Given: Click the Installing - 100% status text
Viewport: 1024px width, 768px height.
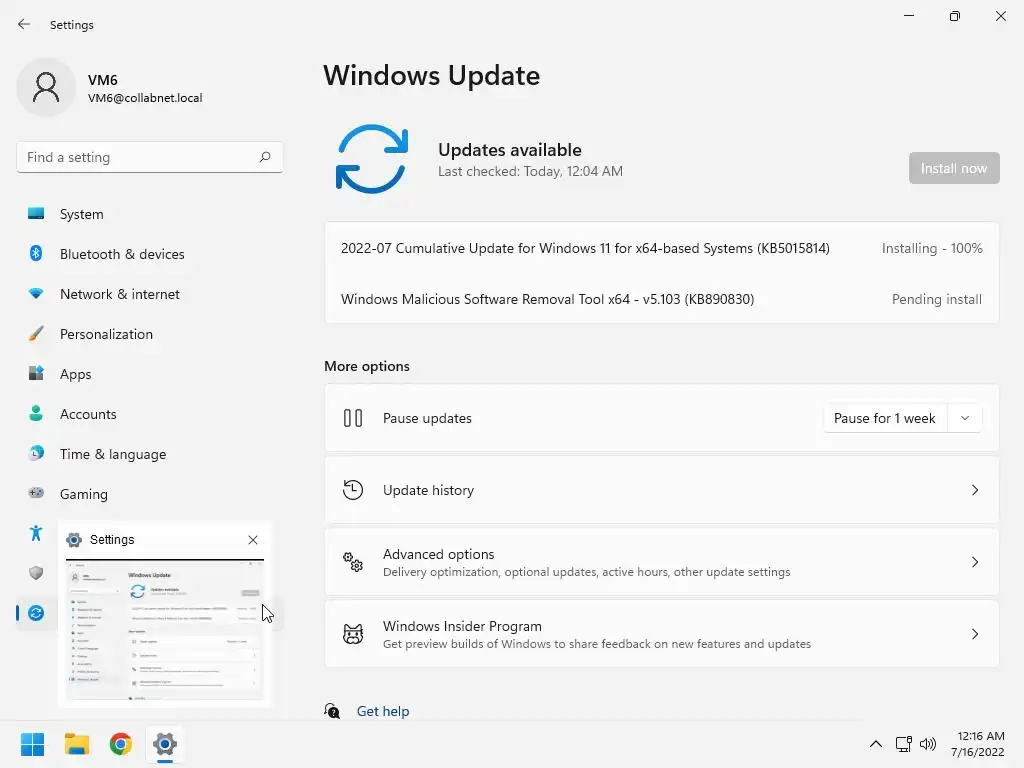Looking at the screenshot, I should point(932,248).
